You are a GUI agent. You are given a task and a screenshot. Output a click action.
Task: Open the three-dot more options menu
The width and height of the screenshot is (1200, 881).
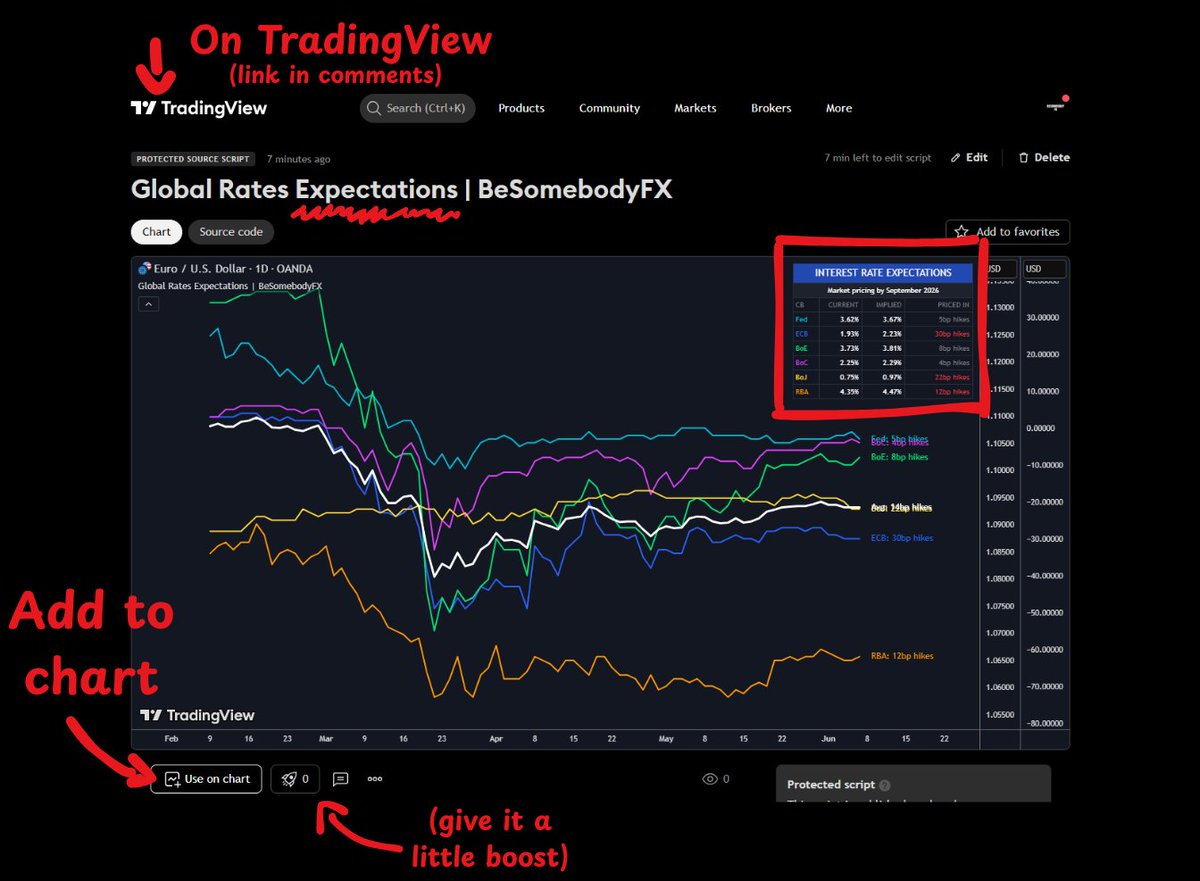(x=375, y=779)
